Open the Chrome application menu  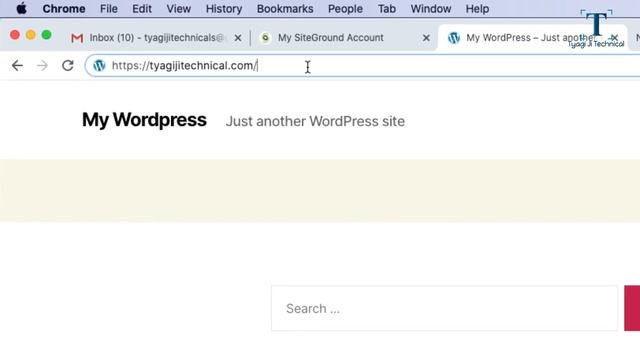coord(64,9)
